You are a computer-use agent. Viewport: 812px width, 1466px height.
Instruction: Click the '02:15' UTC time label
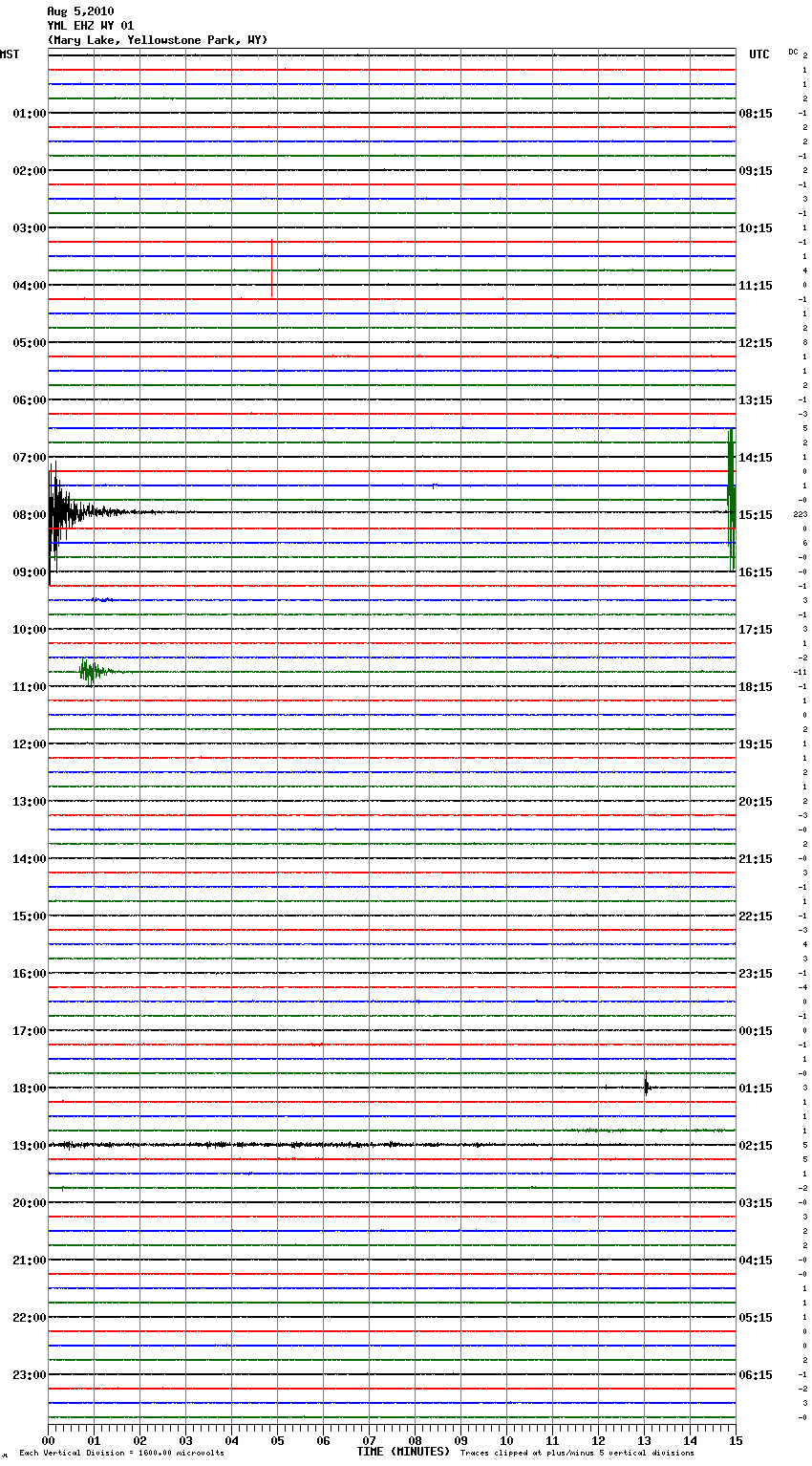pos(756,1146)
